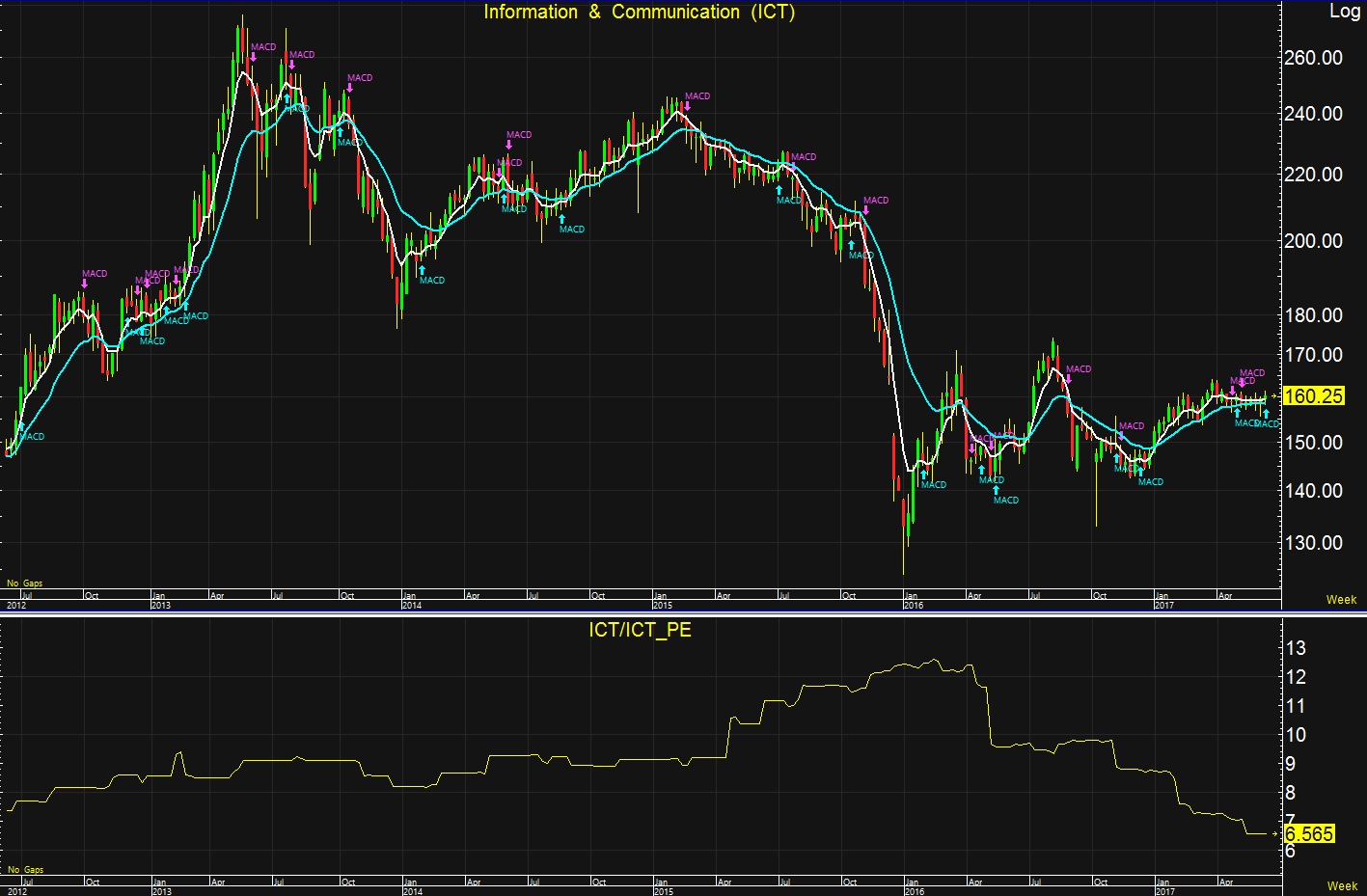1367x896 pixels.
Task: Click the highlighted 160.25 last price label
Action: click(1313, 396)
